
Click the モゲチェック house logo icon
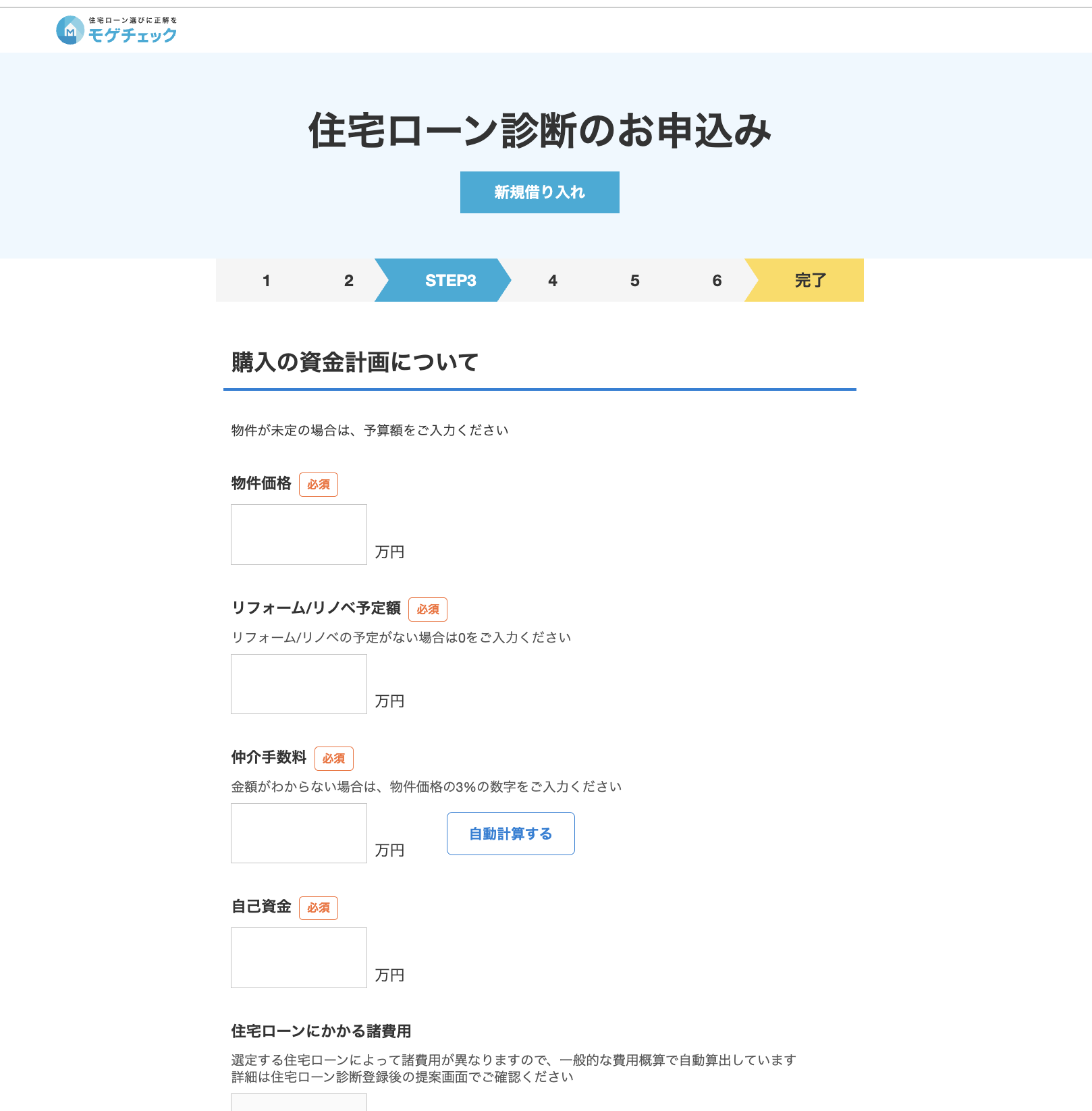click(x=70, y=30)
